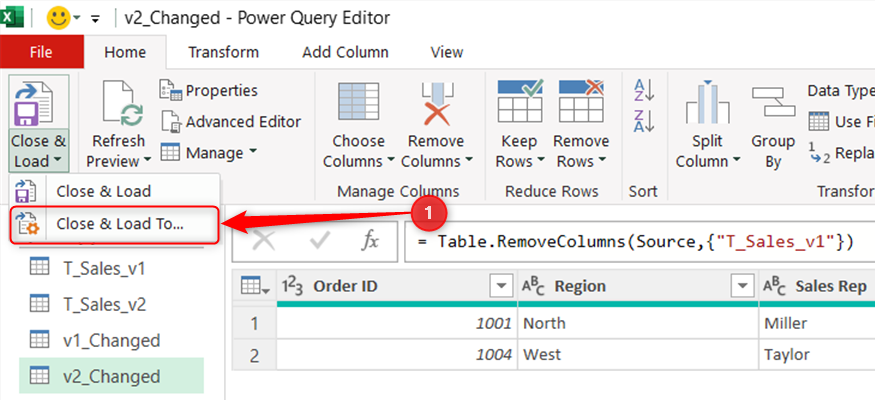Sort descending with the Z-A icon

(x=644, y=121)
